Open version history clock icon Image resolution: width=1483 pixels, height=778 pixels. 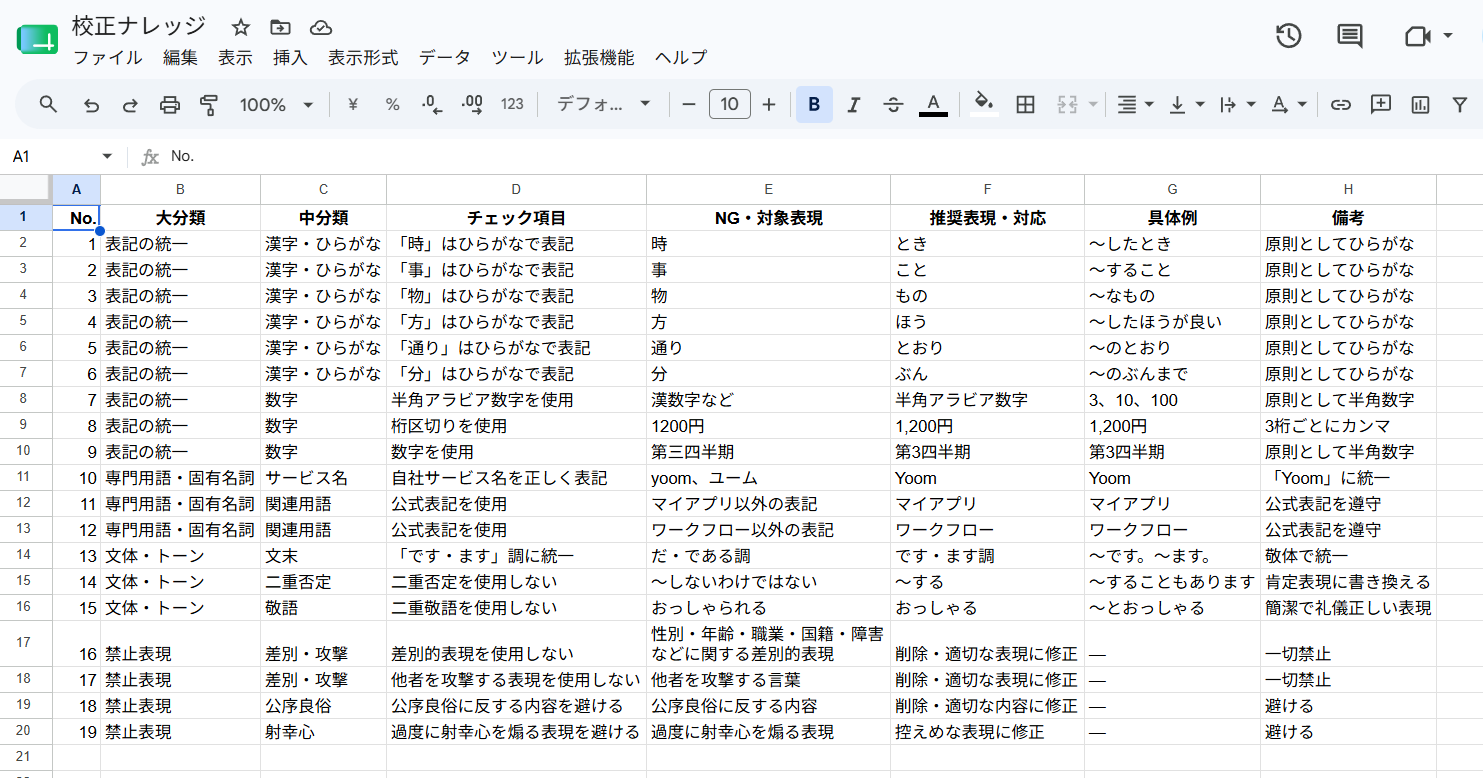click(1288, 36)
